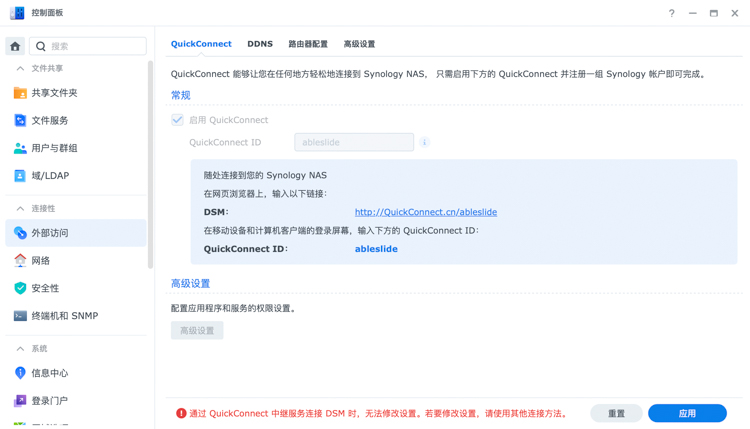Click the 重置 button
The image size is (750, 429).
pos(616,413)
